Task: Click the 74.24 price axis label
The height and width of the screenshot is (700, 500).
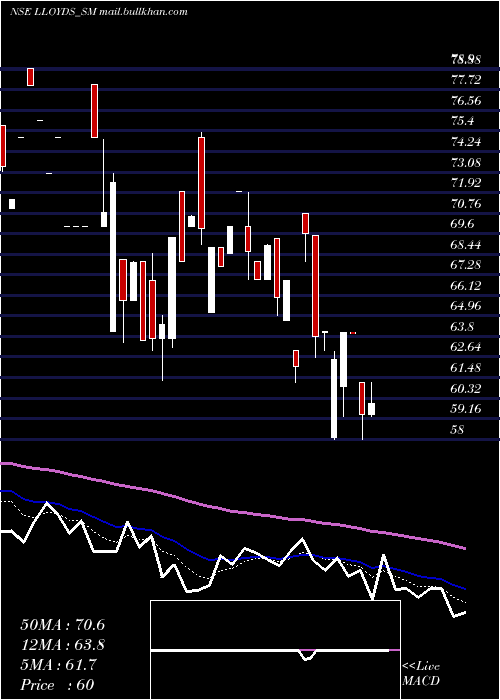Action: click(466, 142)
